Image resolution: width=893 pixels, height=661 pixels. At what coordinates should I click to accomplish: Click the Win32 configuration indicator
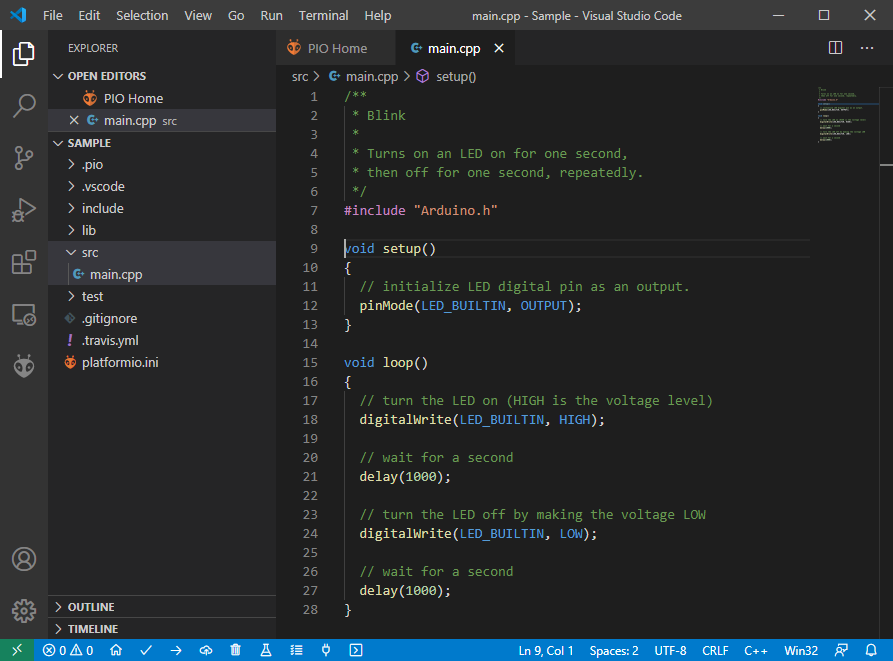[x=801, y=650]
